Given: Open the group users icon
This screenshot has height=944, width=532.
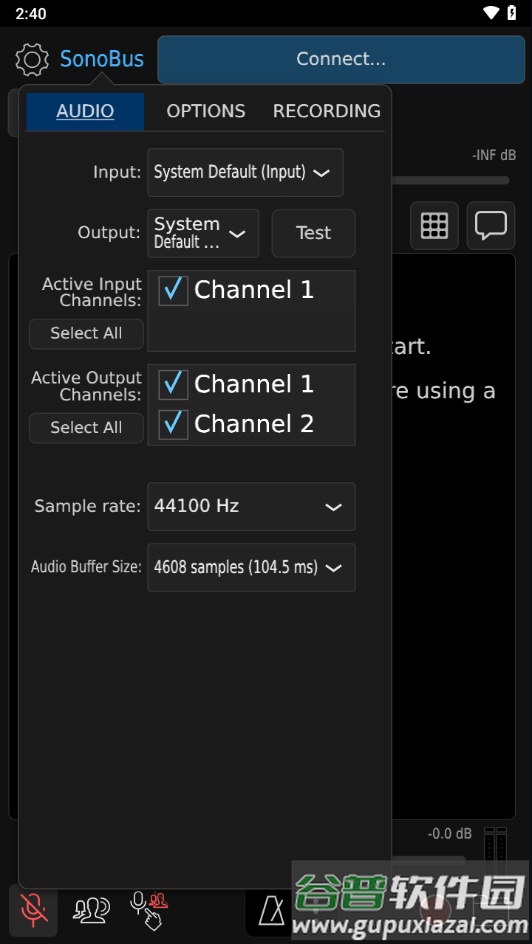Looking at the screenshot, I should [91, 910].
